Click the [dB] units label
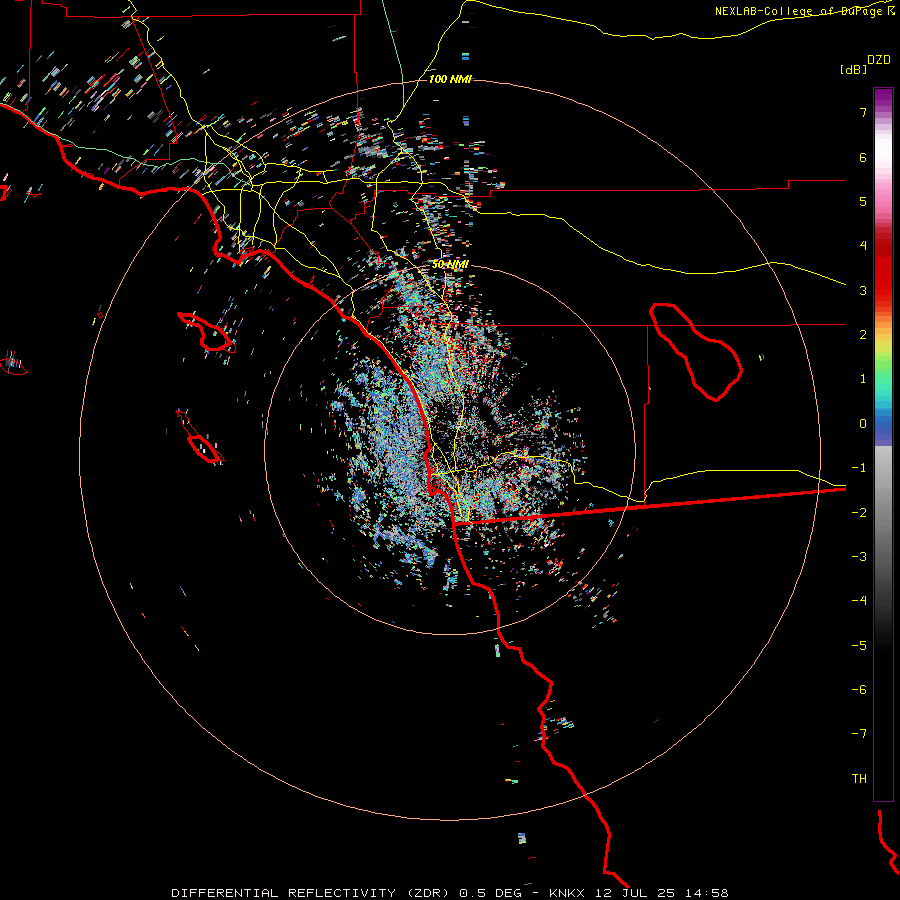 (x=853, y=69)
